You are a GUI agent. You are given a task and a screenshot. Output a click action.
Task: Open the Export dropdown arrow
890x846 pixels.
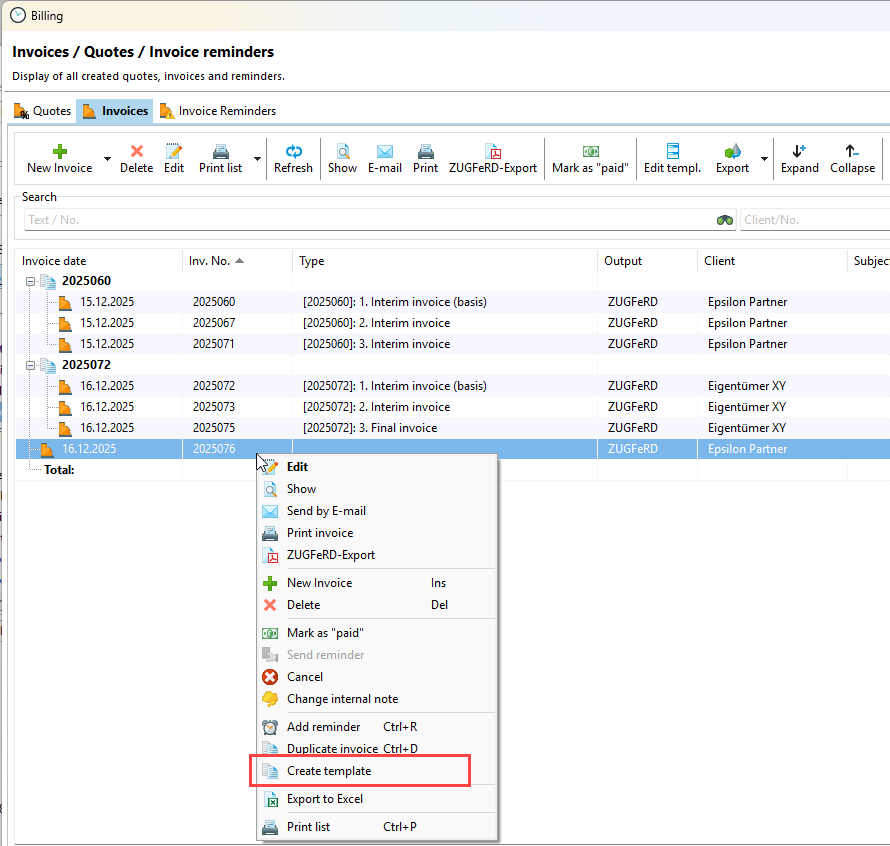(765, 159)
